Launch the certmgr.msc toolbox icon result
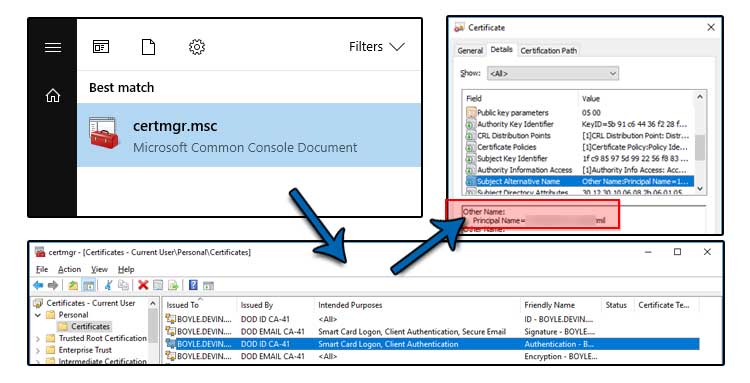The image size is (750, 383). (104, 134)
